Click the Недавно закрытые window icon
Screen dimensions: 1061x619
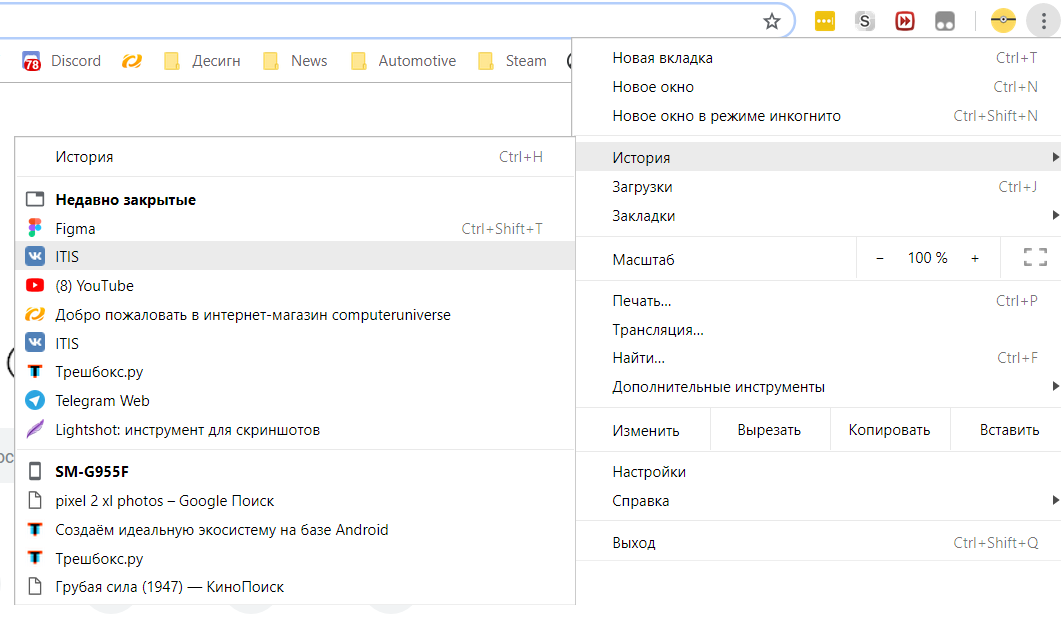pyautogui.click(x=35, y=199)
